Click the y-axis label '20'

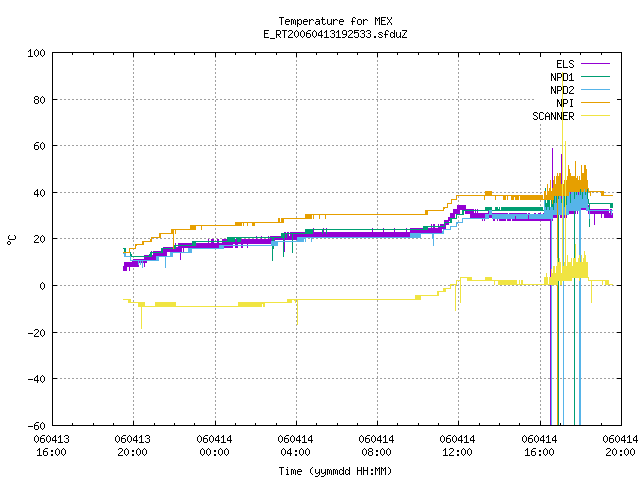[39, 239]
